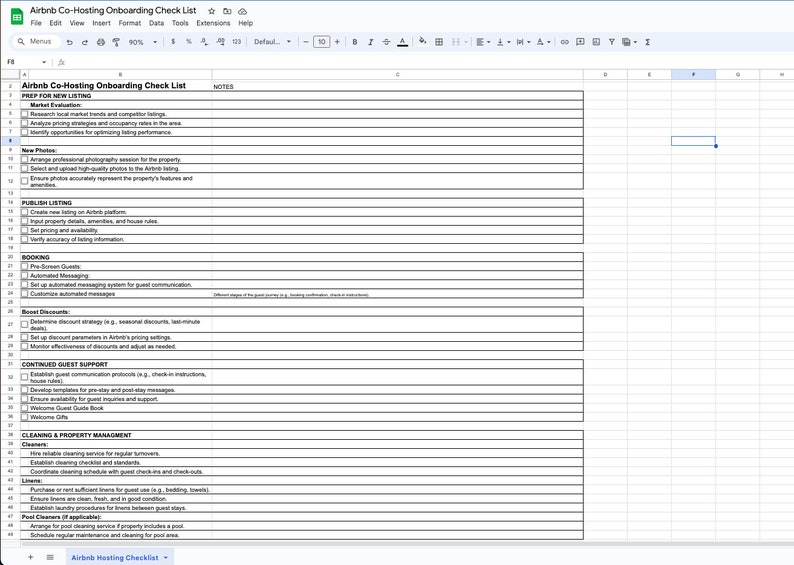Insert a chart
Viewport: 794px width, 565px height.
click(596, 42)
